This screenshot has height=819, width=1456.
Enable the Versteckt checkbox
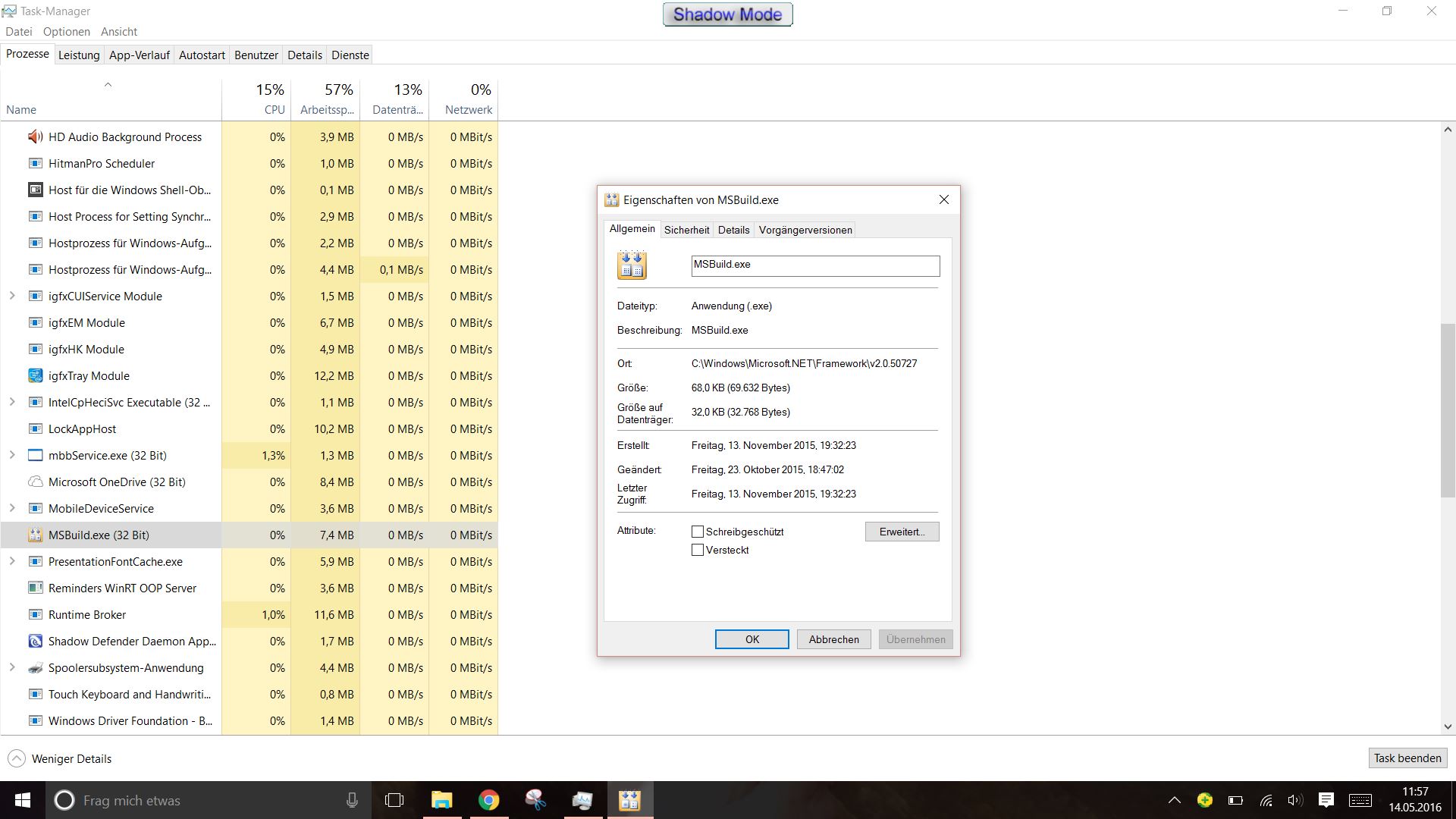(x=698, y=550)
